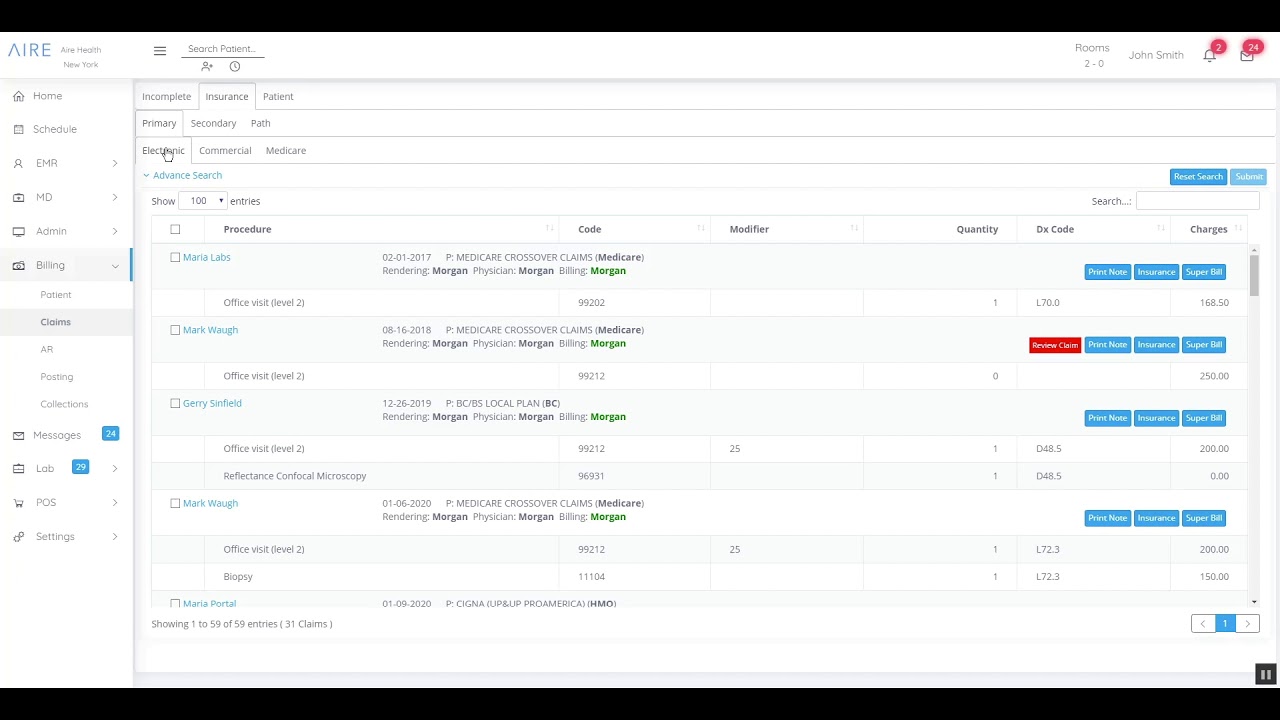This screenshot has height=720, width=1280.
Task: Switch to the Patient tab
Action: (278, 96)
